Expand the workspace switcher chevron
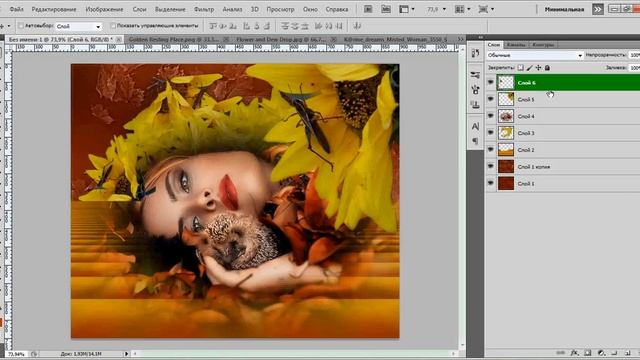The image size is (640, 360). pyautogui.click(x=598, y=9)
